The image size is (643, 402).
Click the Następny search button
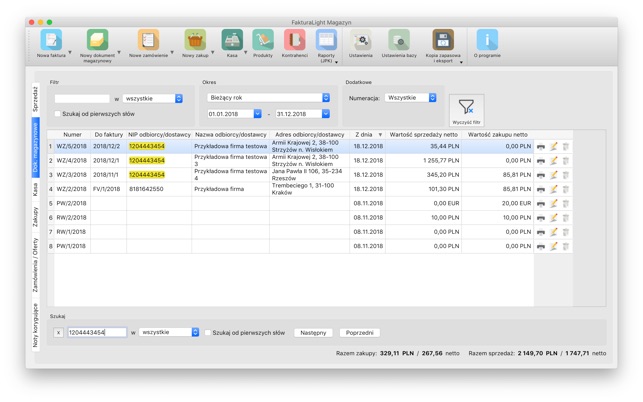click(x=313, y=333)
